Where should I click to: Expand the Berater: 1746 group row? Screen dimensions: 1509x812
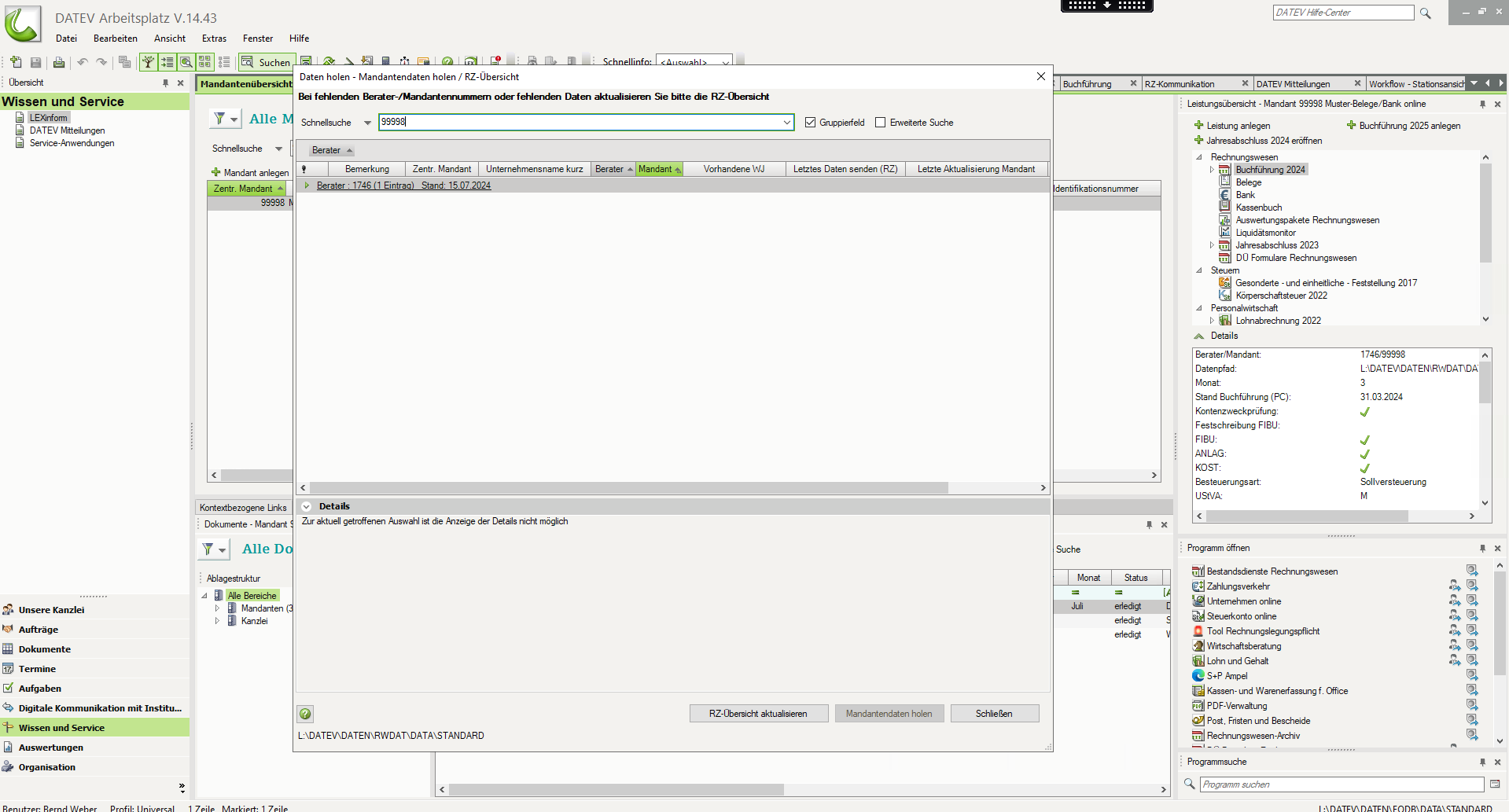307,186
